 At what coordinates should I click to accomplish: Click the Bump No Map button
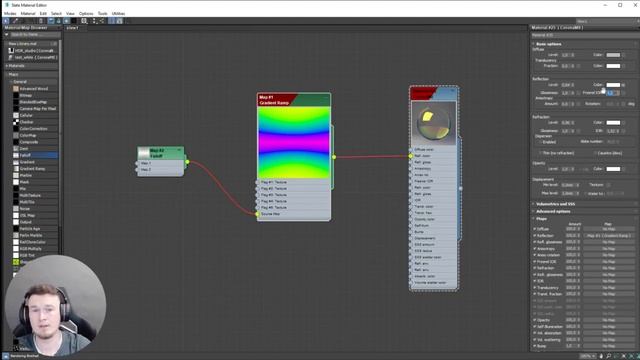tap(608, 346)
